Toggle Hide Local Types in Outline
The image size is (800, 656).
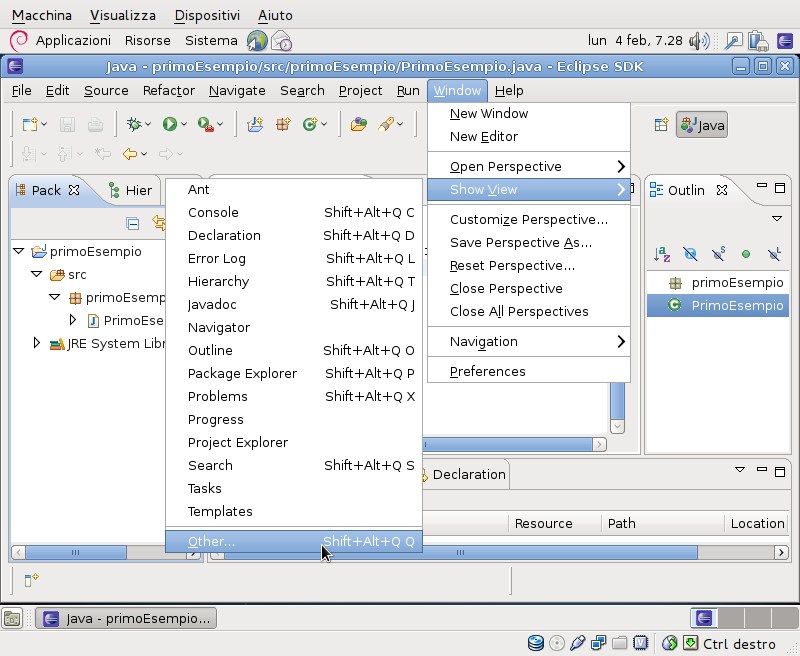774,254
